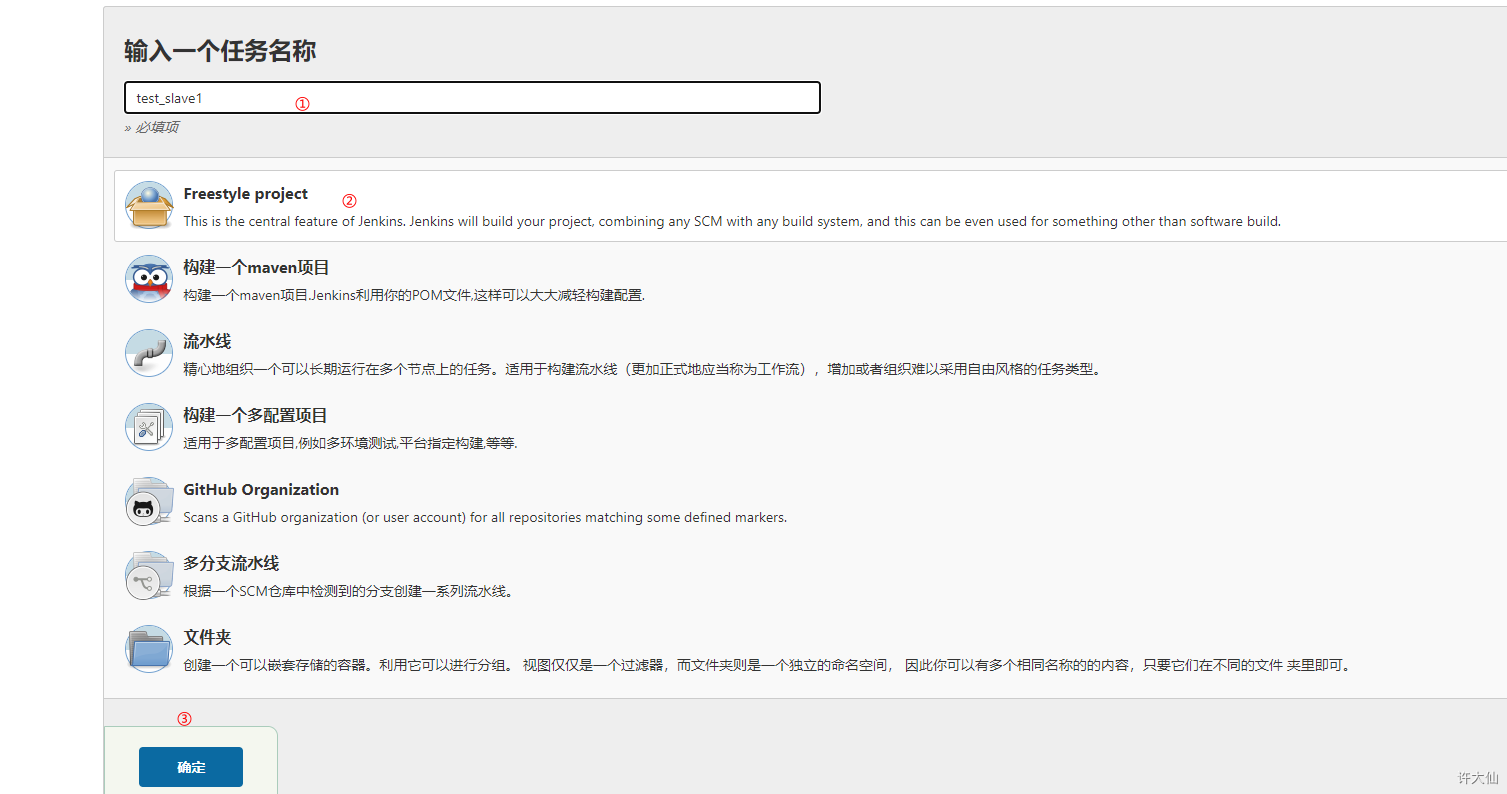Select the 构建一个maven项目 title

tap(257, 268)
